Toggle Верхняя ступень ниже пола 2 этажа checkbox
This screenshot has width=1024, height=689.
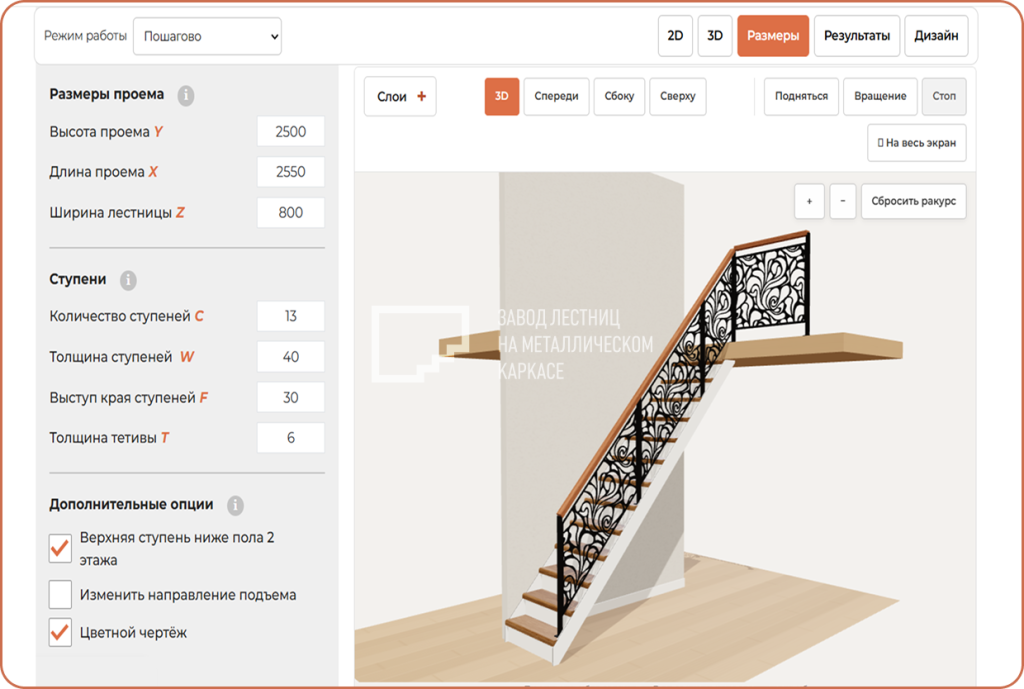[x=60, y=548]
